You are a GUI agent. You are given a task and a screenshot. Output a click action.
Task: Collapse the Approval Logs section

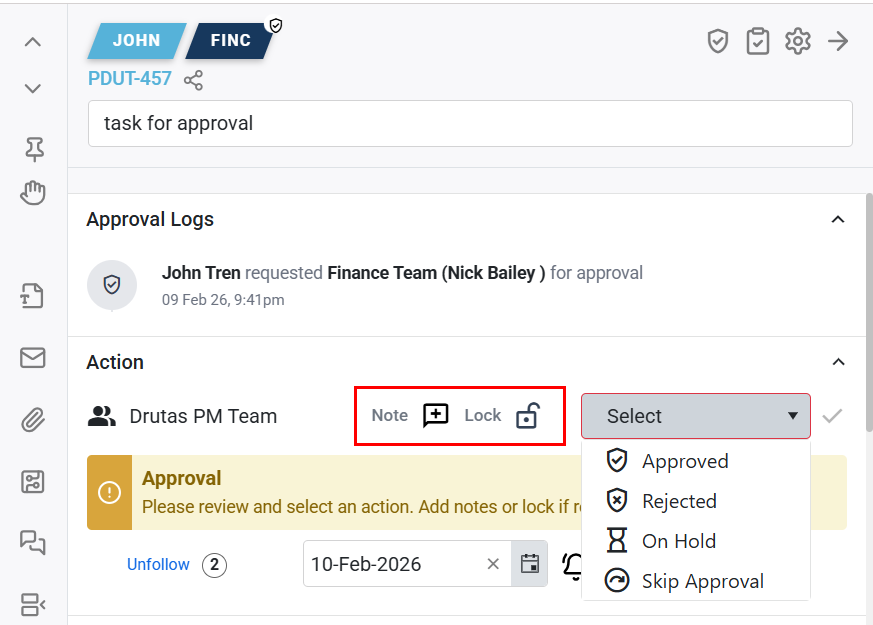coord(839,219)
